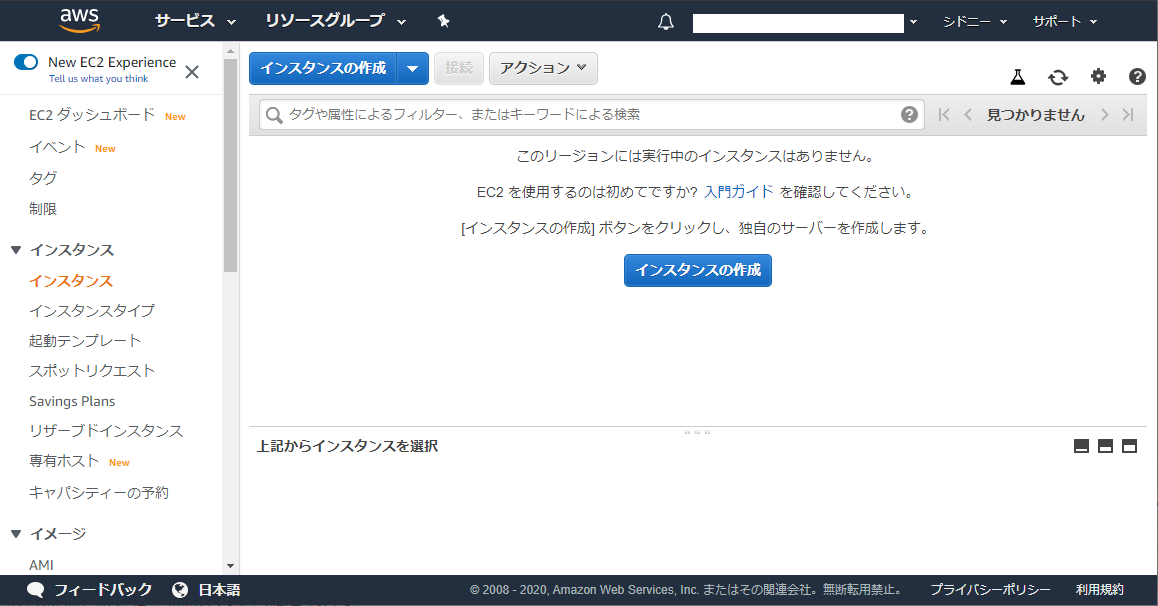Viewport: 1158px width, 606px height.
Task: Click the toolbar インスタンスの作成 button
Action: (323, 69)
